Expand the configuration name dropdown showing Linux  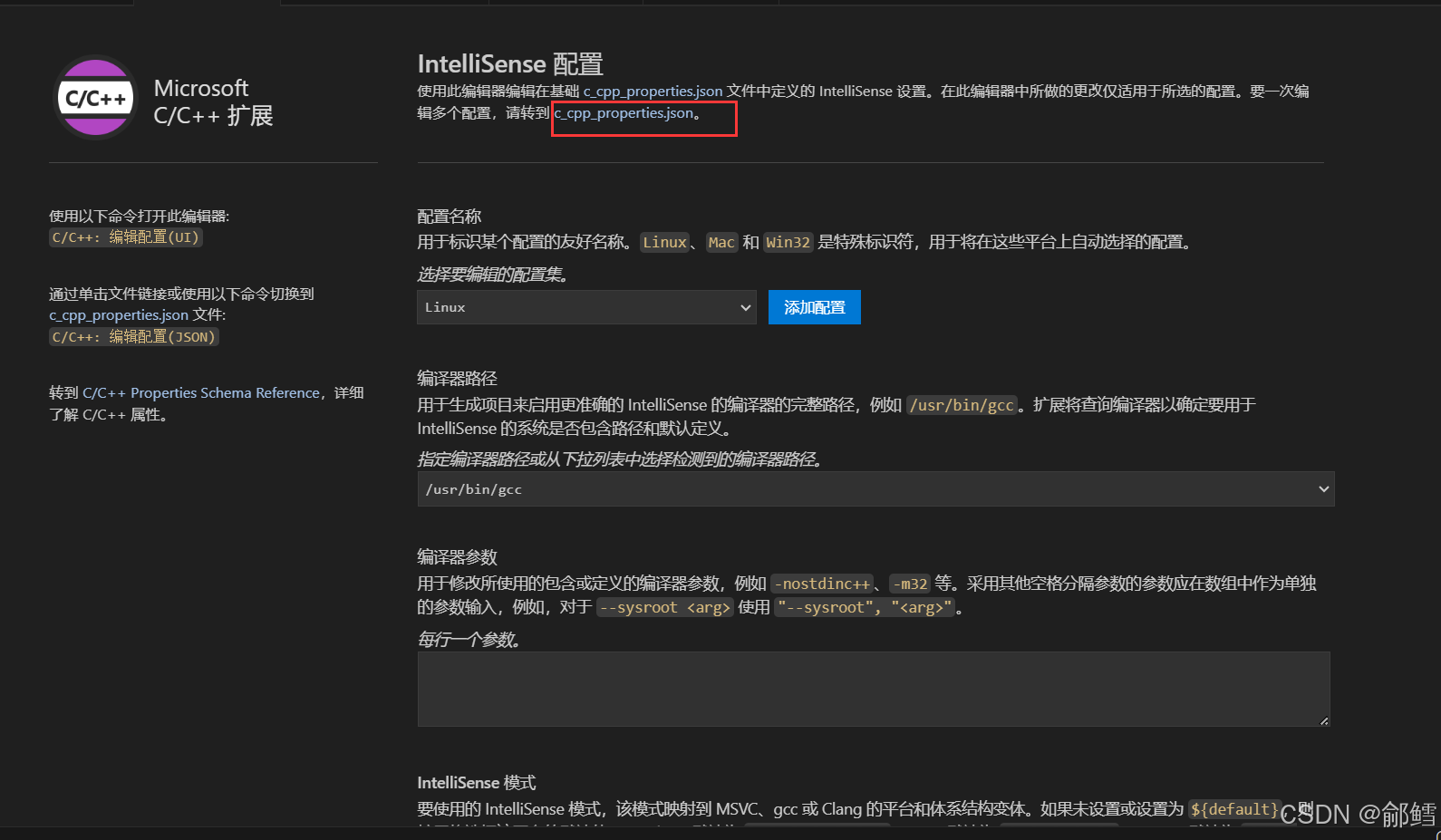click(x=586, y=307)
